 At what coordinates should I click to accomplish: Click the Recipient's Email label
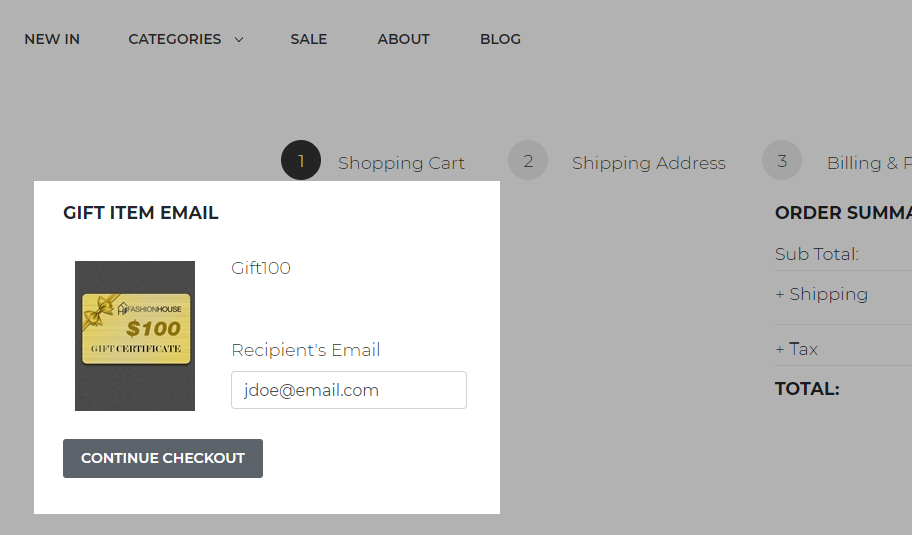click(x=306, y=350)
